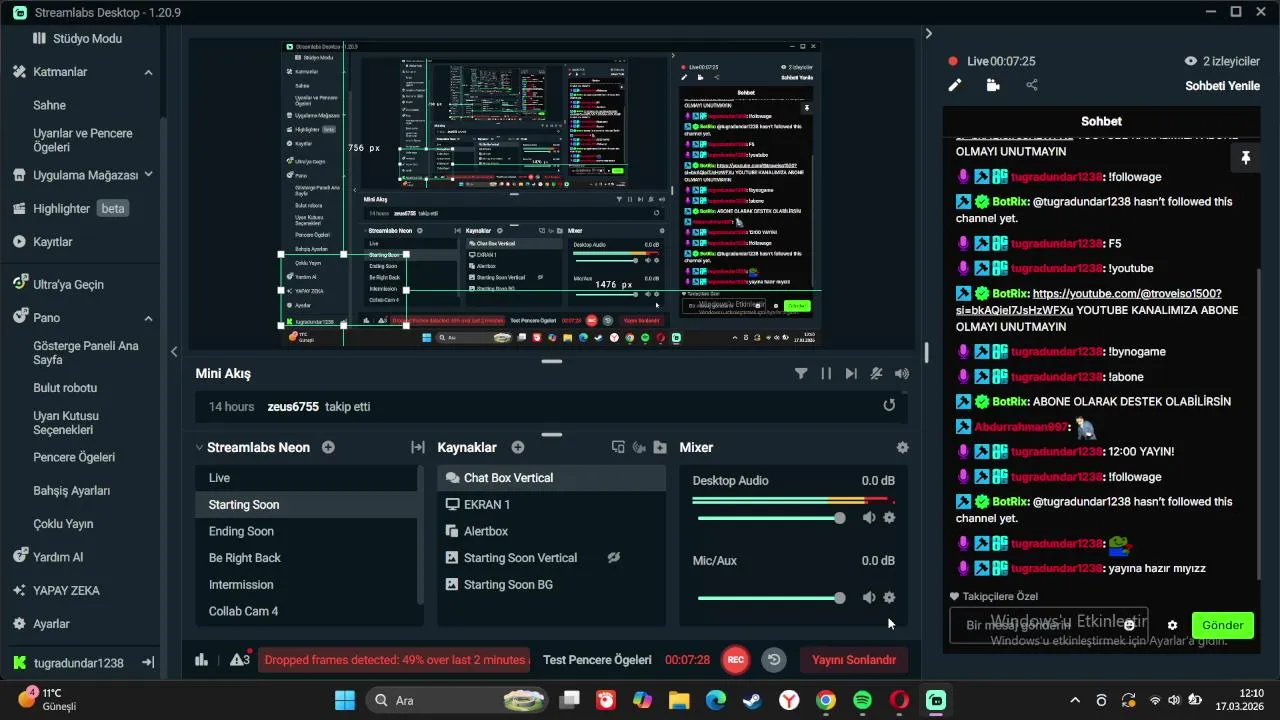Open Kayıtlar in the sidebar
The image size is (1280, 720).
tap(42, 242)
